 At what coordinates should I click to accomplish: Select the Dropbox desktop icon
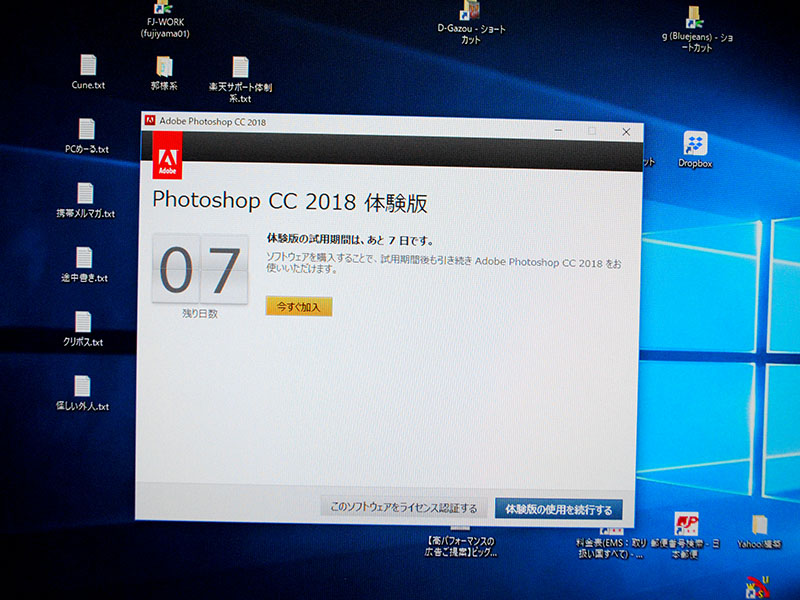point(695,150)
